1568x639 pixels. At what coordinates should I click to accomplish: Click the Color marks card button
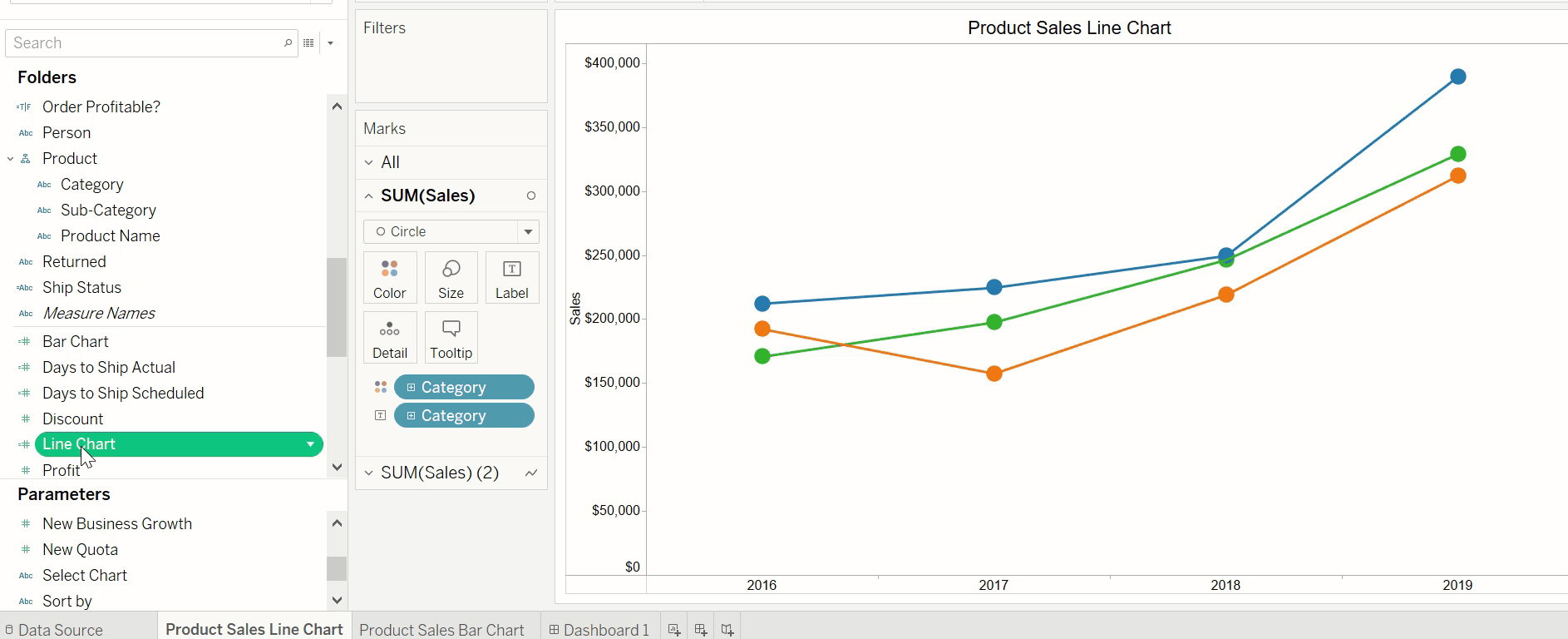[389, 278]
